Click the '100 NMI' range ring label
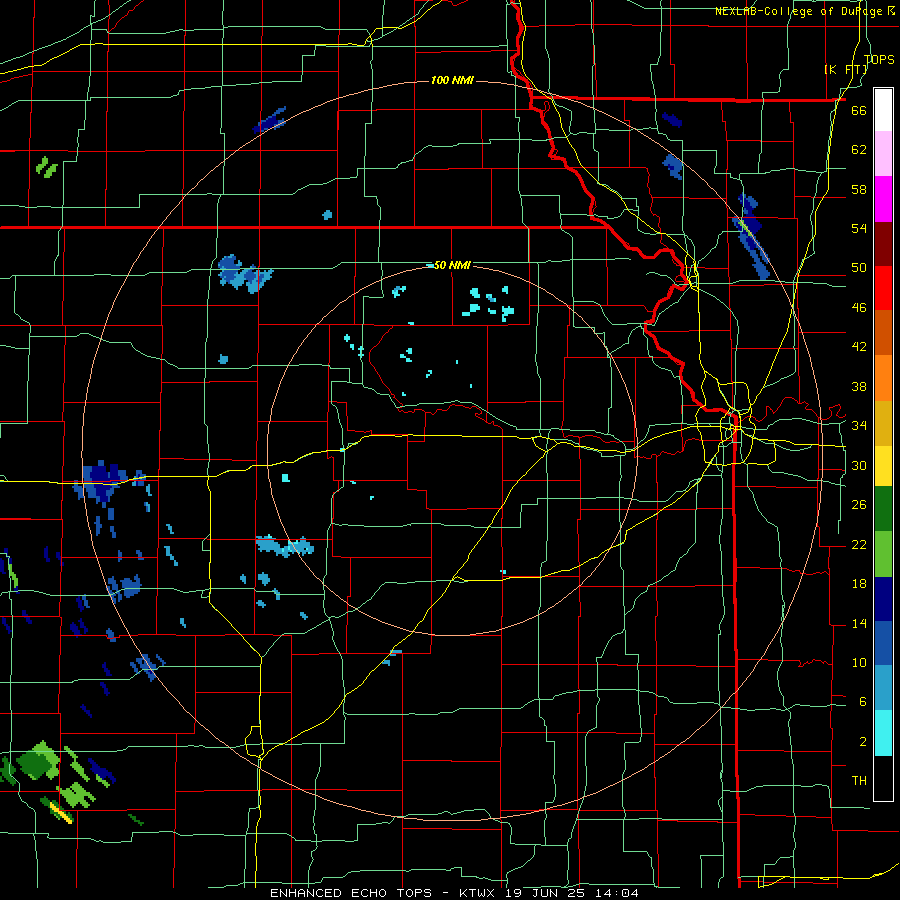 [x=452, y=80]
